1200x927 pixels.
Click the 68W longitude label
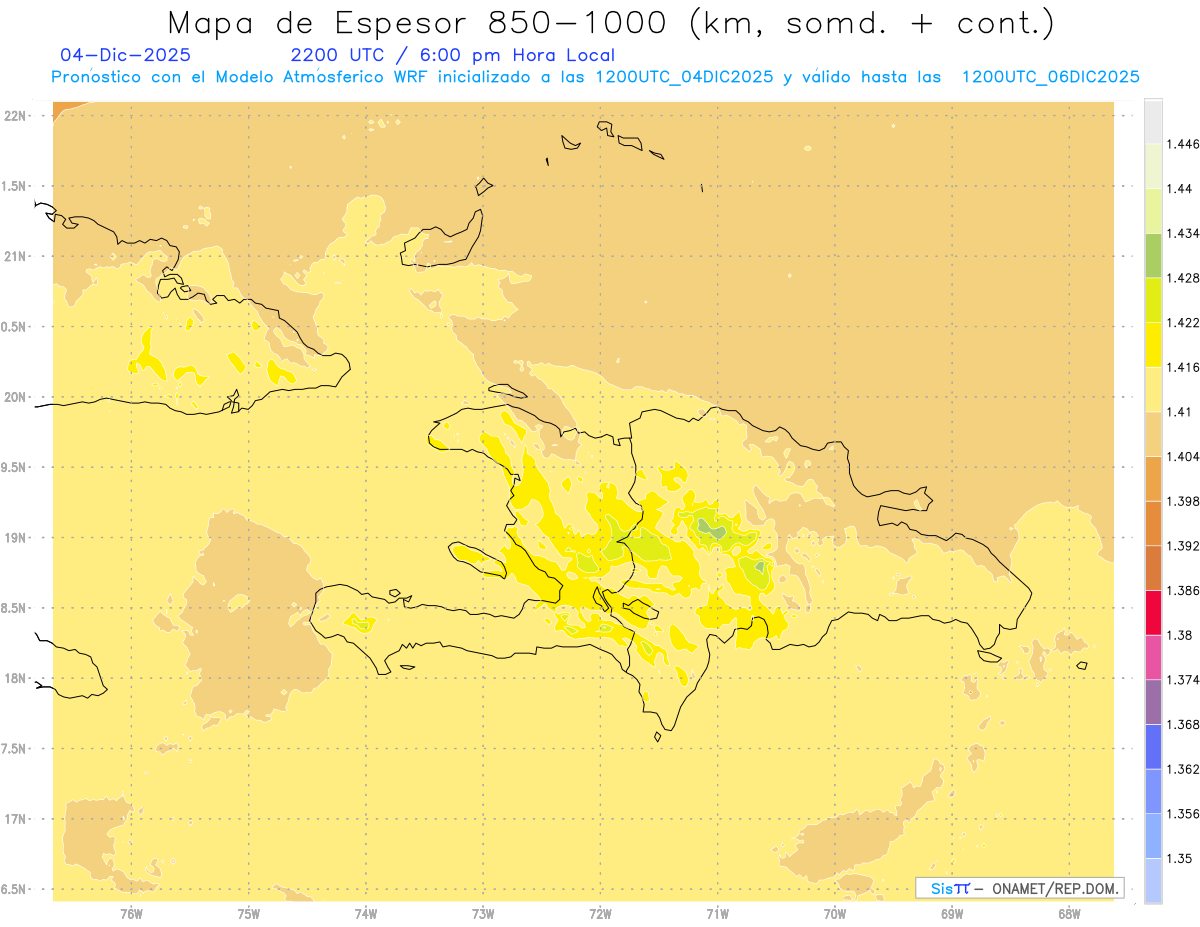pos(1069,913)
